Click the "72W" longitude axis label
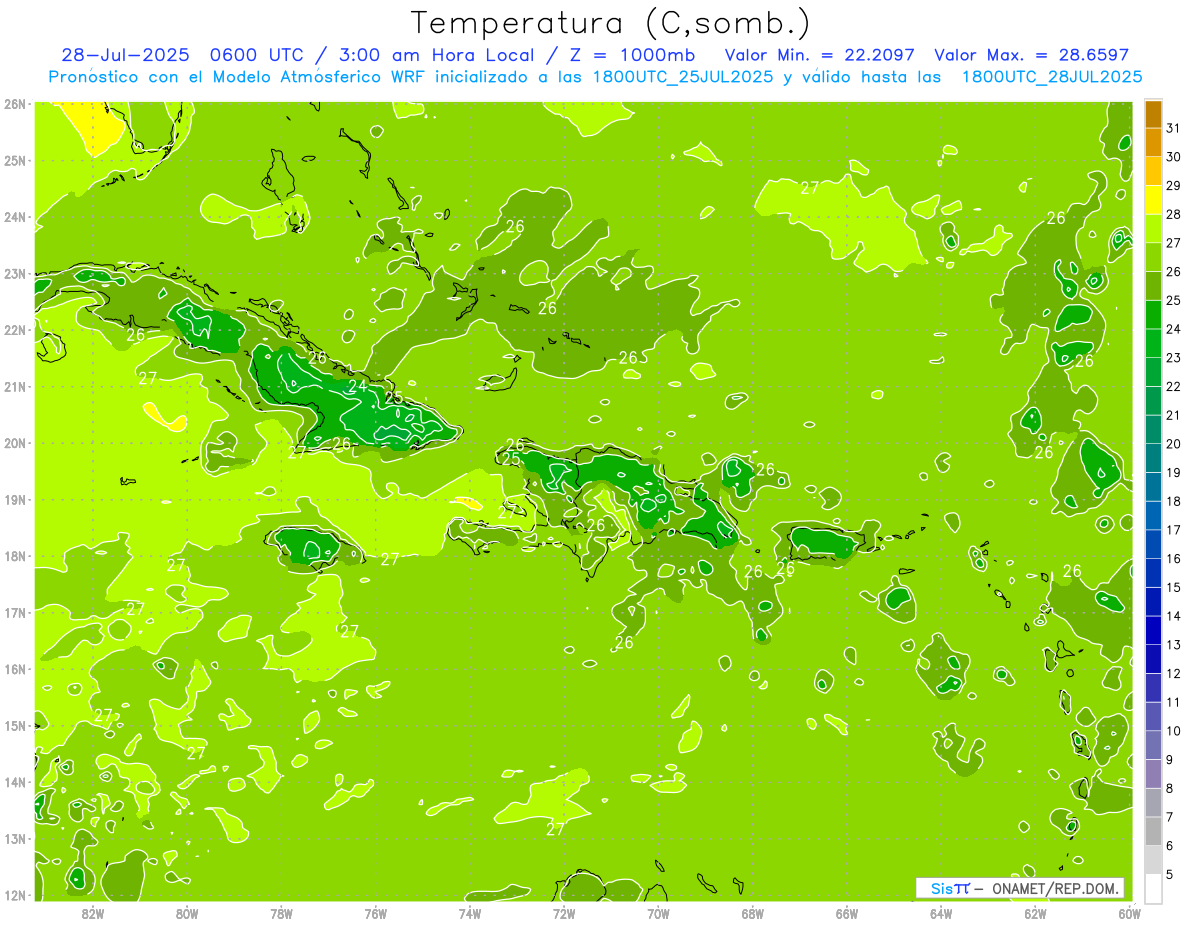The image size is (1200, 927). click(564, 912)
